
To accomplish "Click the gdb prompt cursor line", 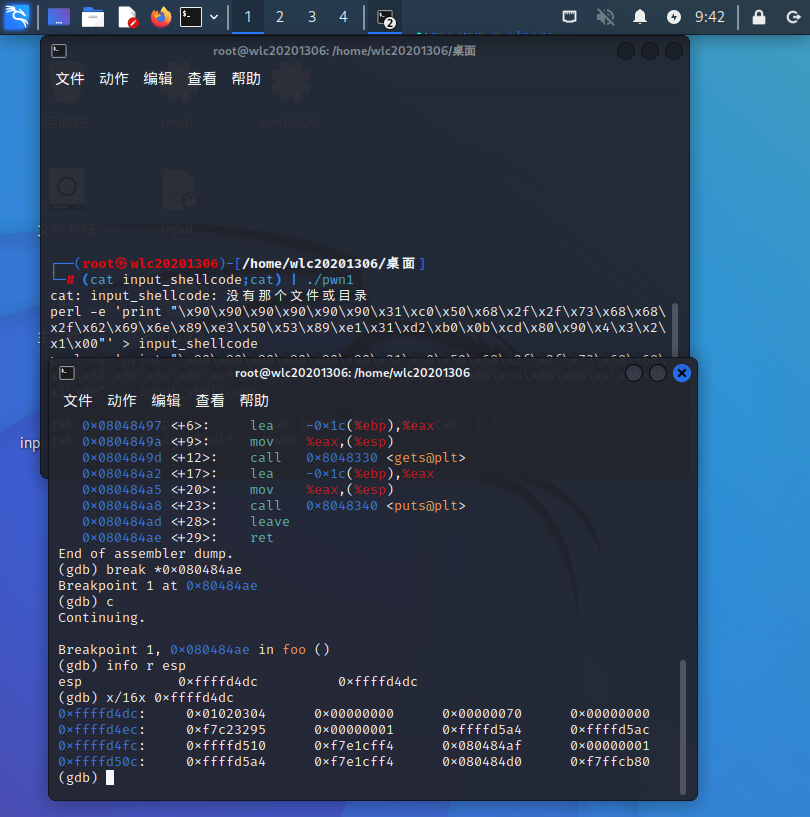I will point(86,777).
